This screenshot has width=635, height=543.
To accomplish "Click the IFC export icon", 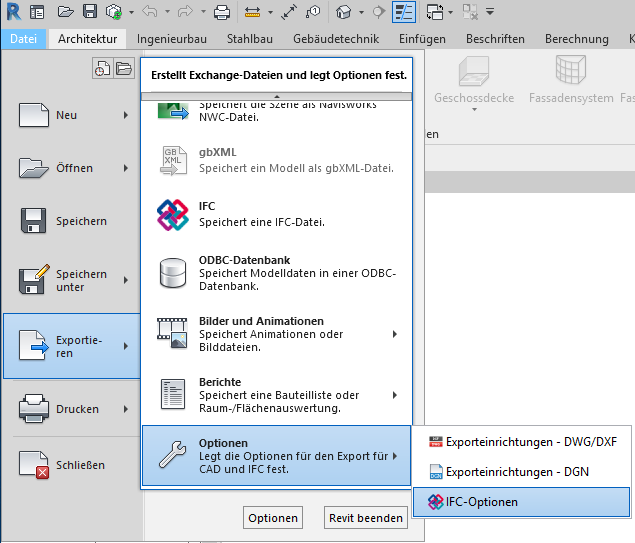I will click(x=172, y=214).
